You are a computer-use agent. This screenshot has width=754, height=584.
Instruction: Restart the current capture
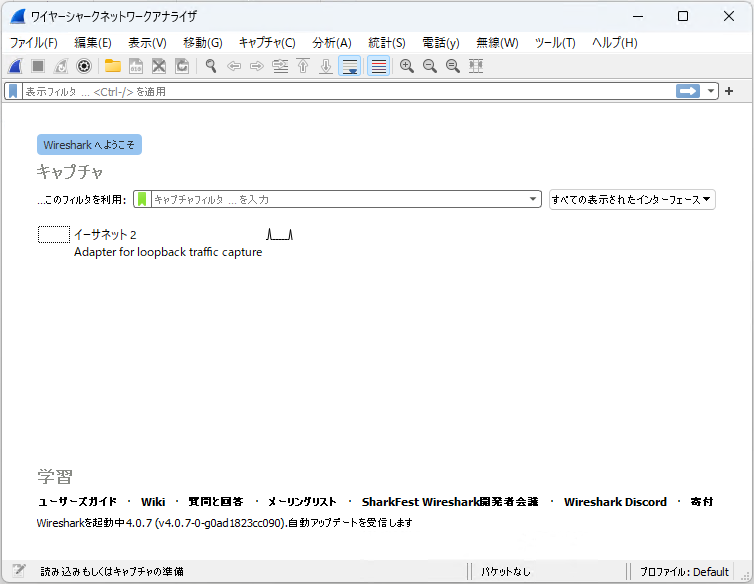[61, 66]
